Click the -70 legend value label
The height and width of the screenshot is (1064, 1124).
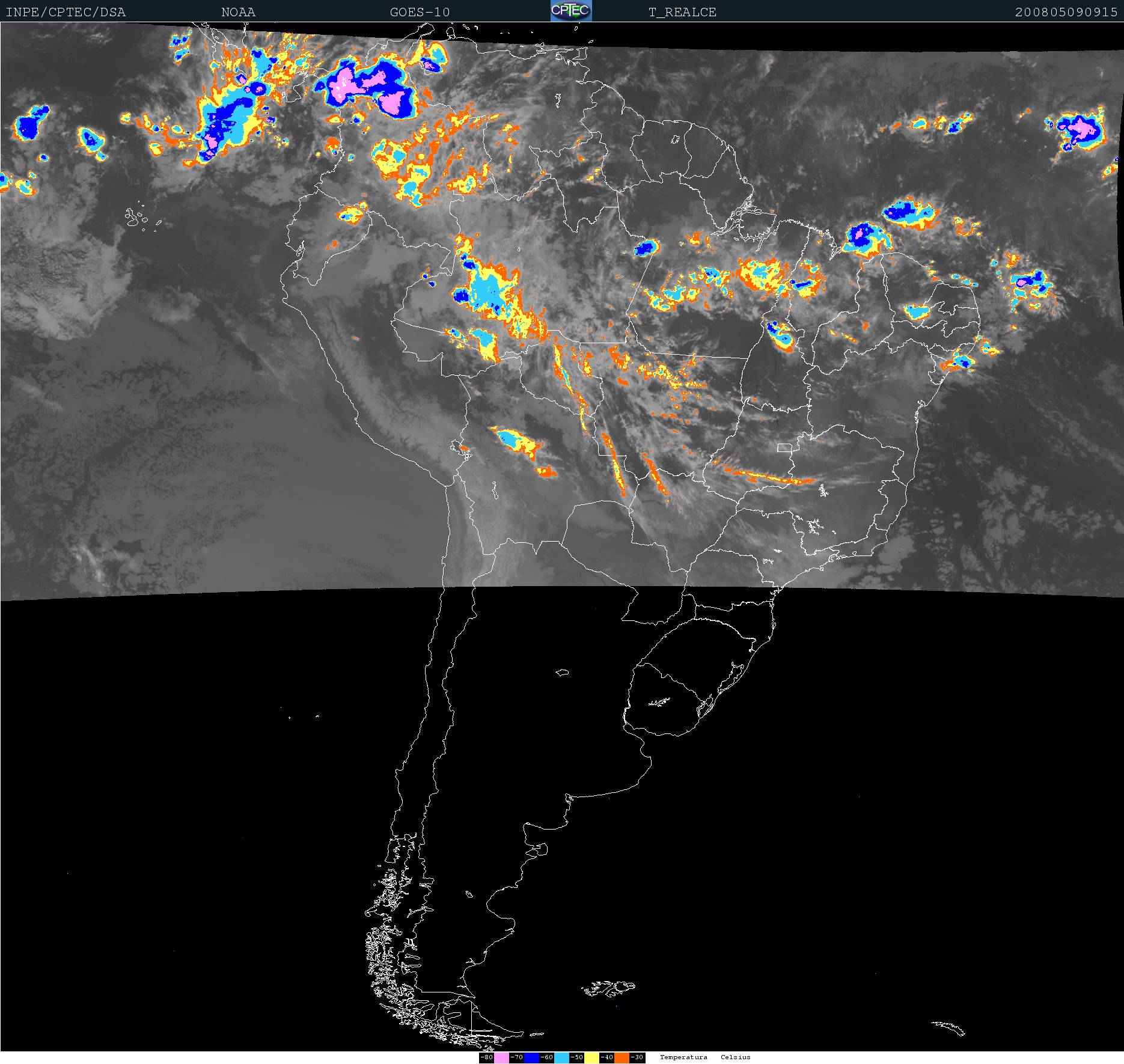coord(516,1057)
